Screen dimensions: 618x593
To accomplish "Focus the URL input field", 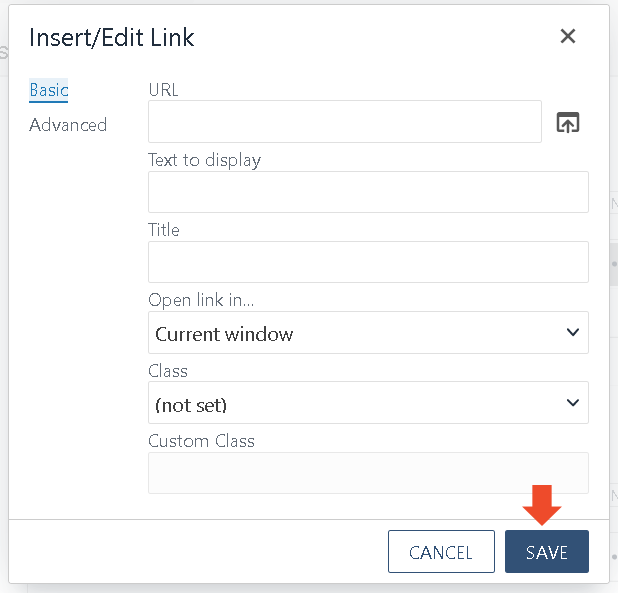I will pos(344,121).
